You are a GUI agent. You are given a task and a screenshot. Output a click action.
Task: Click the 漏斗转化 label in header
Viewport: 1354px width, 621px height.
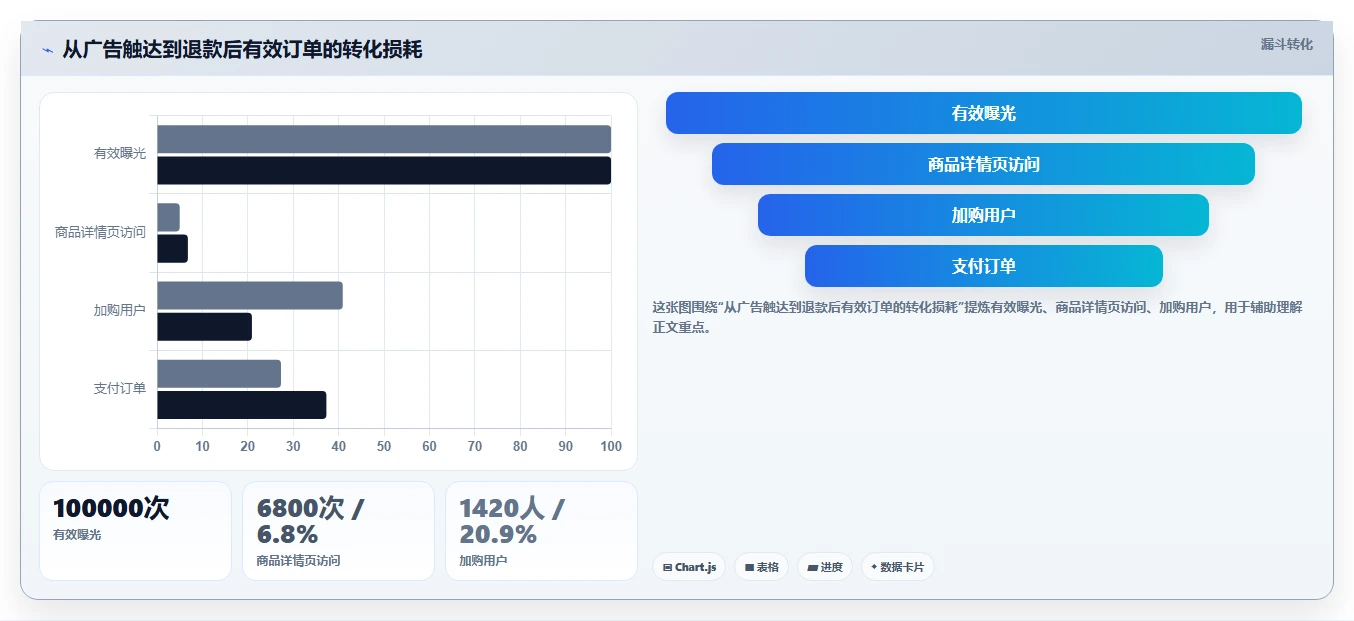pyautogui.click(x=1286, y=44)
